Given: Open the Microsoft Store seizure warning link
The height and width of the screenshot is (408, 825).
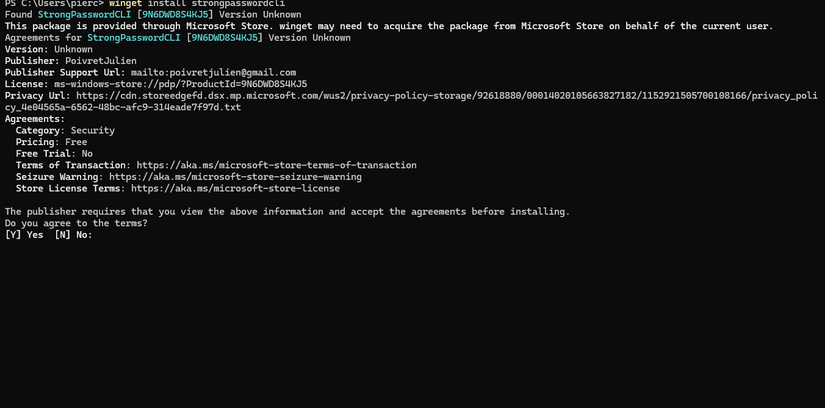Looking at the screenshot, I should tap(235, 177).
